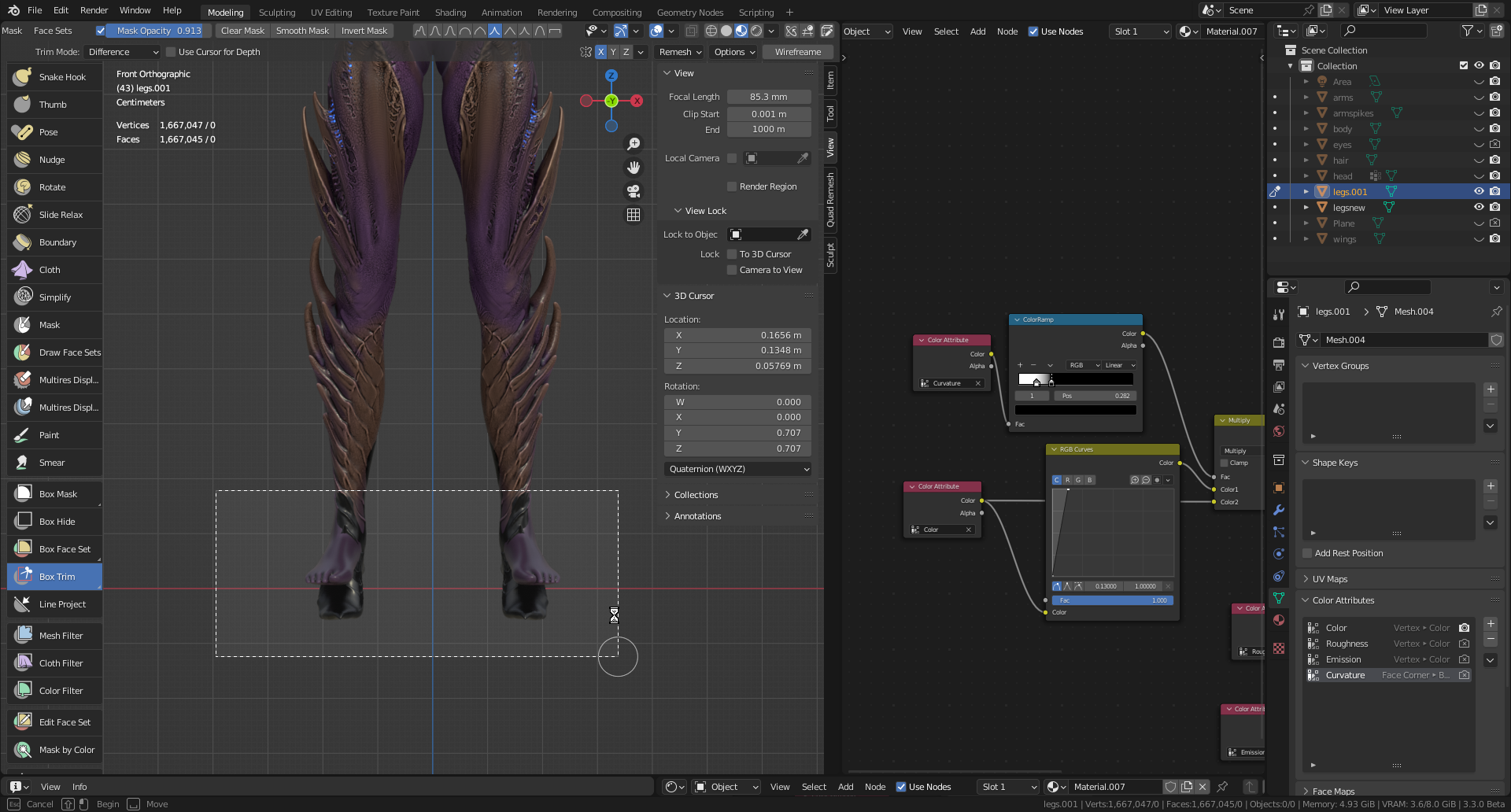Click the Wireframe button
The image size is (1511, 812).
(x=798, y=52)
